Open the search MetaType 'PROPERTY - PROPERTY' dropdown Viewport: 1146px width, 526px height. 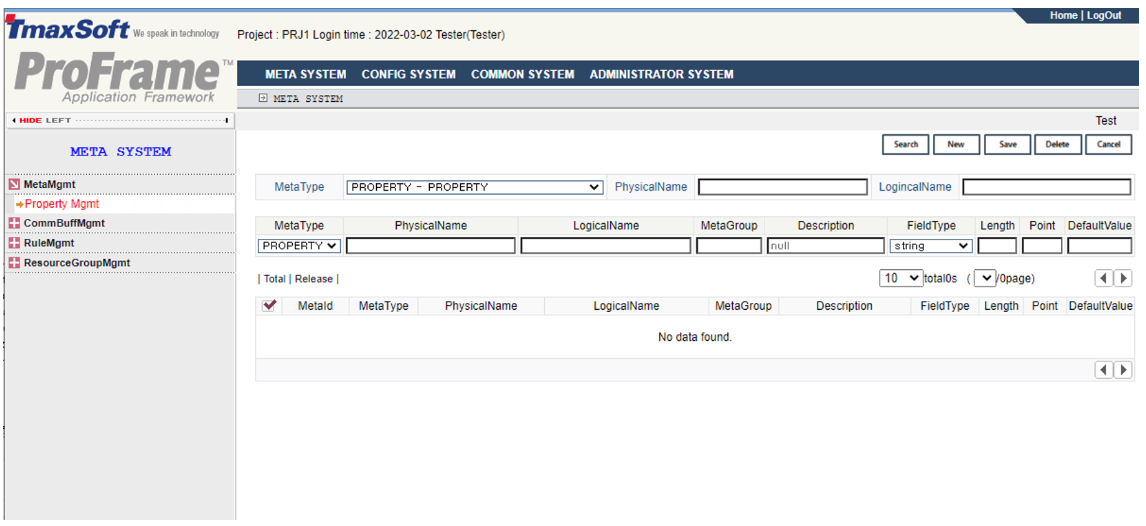pyautogui.click(x=474, y=187)
